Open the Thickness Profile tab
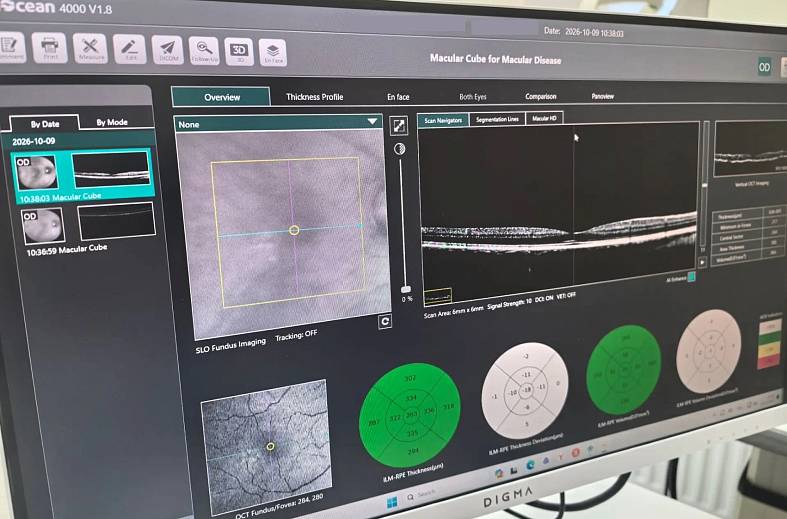The height and width of the screenshot is (519, 787). [314, 96]
